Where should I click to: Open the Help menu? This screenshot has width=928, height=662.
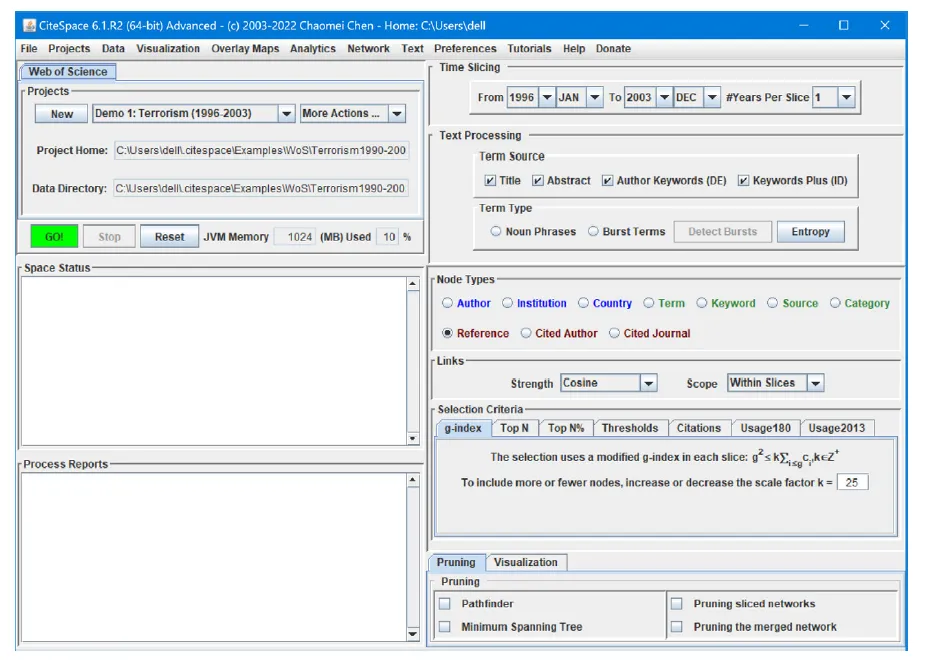[573, 49]
